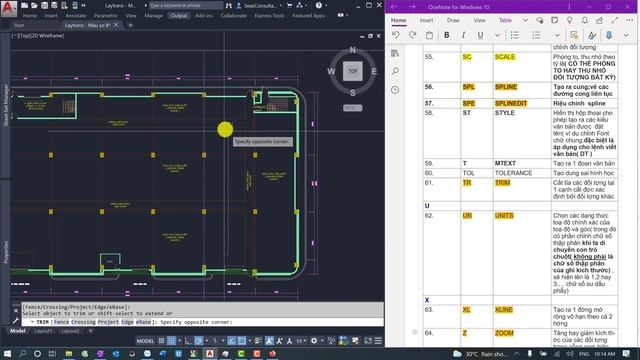640x360 pixels.
Task: Toggle object snap tracking in status bar
Action: [x=231, y=340]
